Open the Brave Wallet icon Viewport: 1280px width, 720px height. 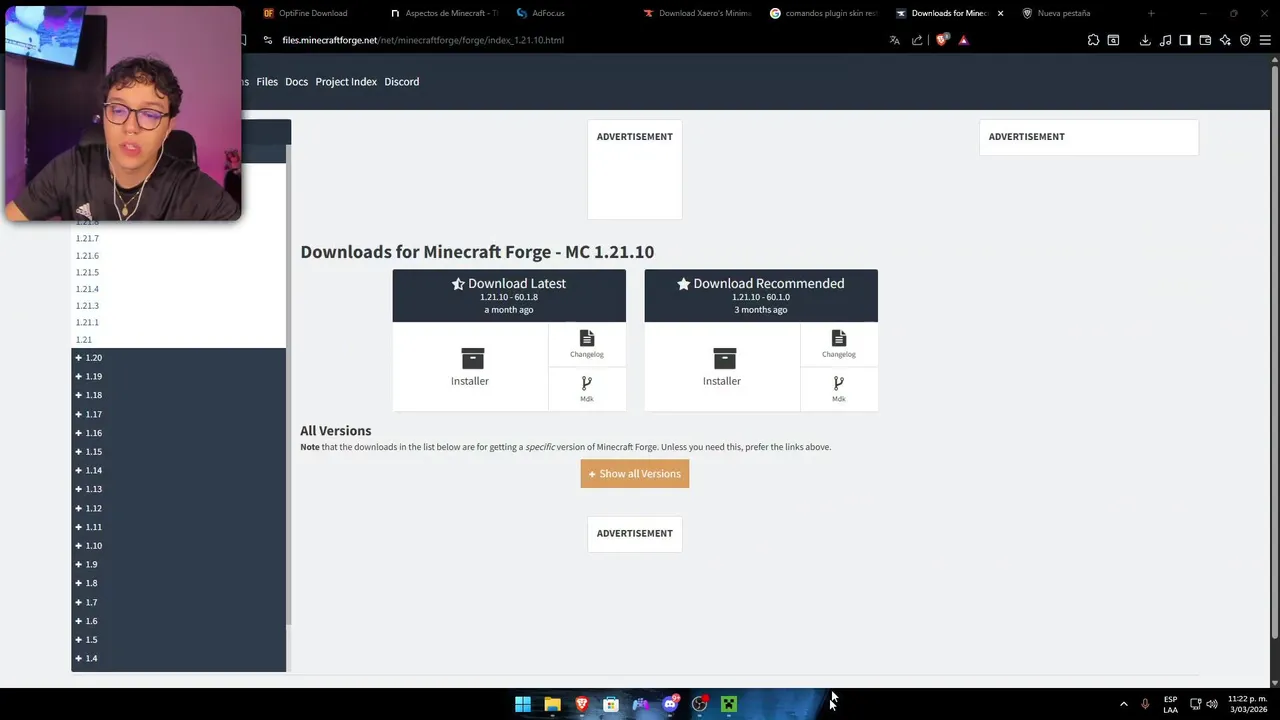coord(1205,40)
